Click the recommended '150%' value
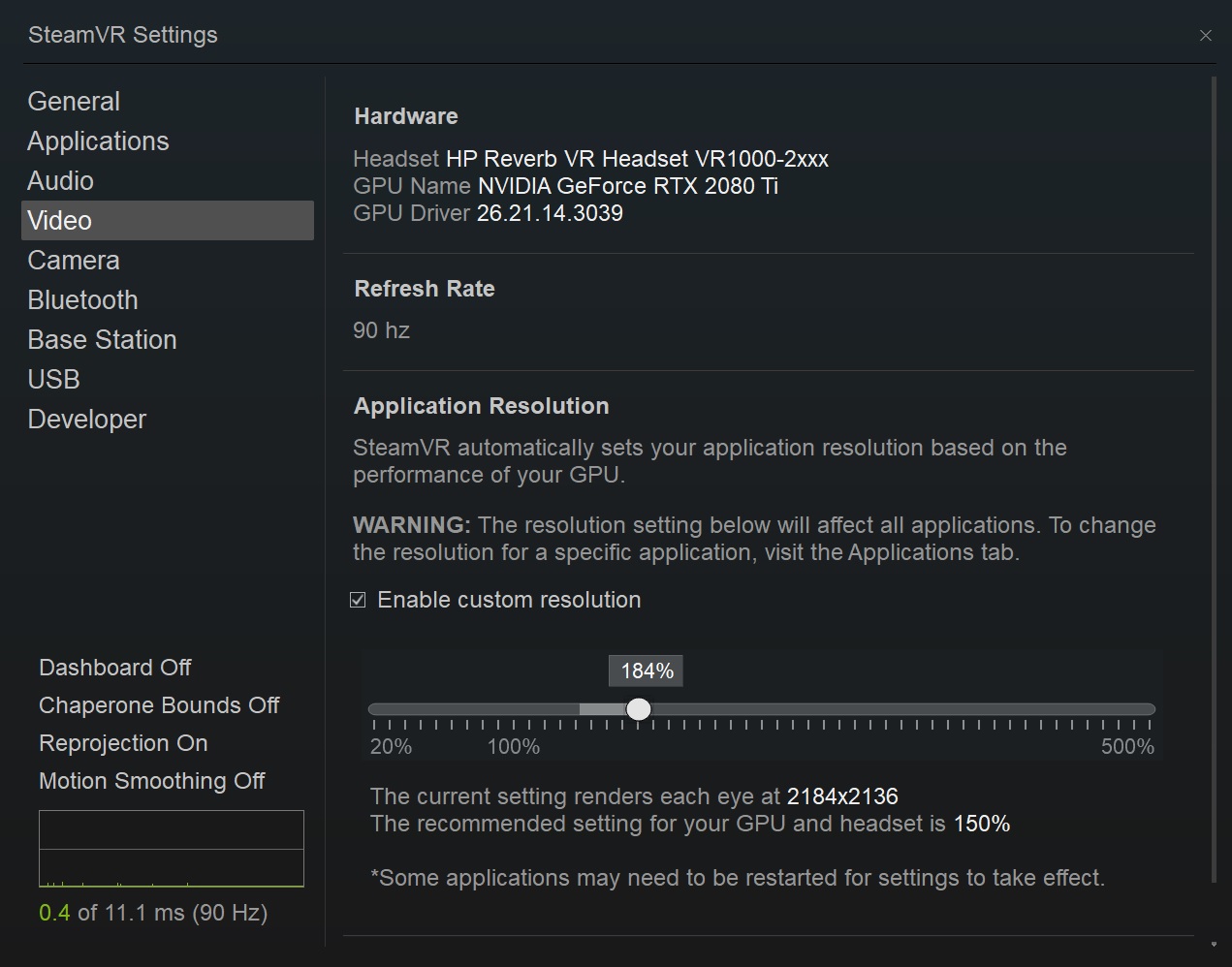Screen dimensions: 1232x967 pyautogui.click(x=982, y=824)
